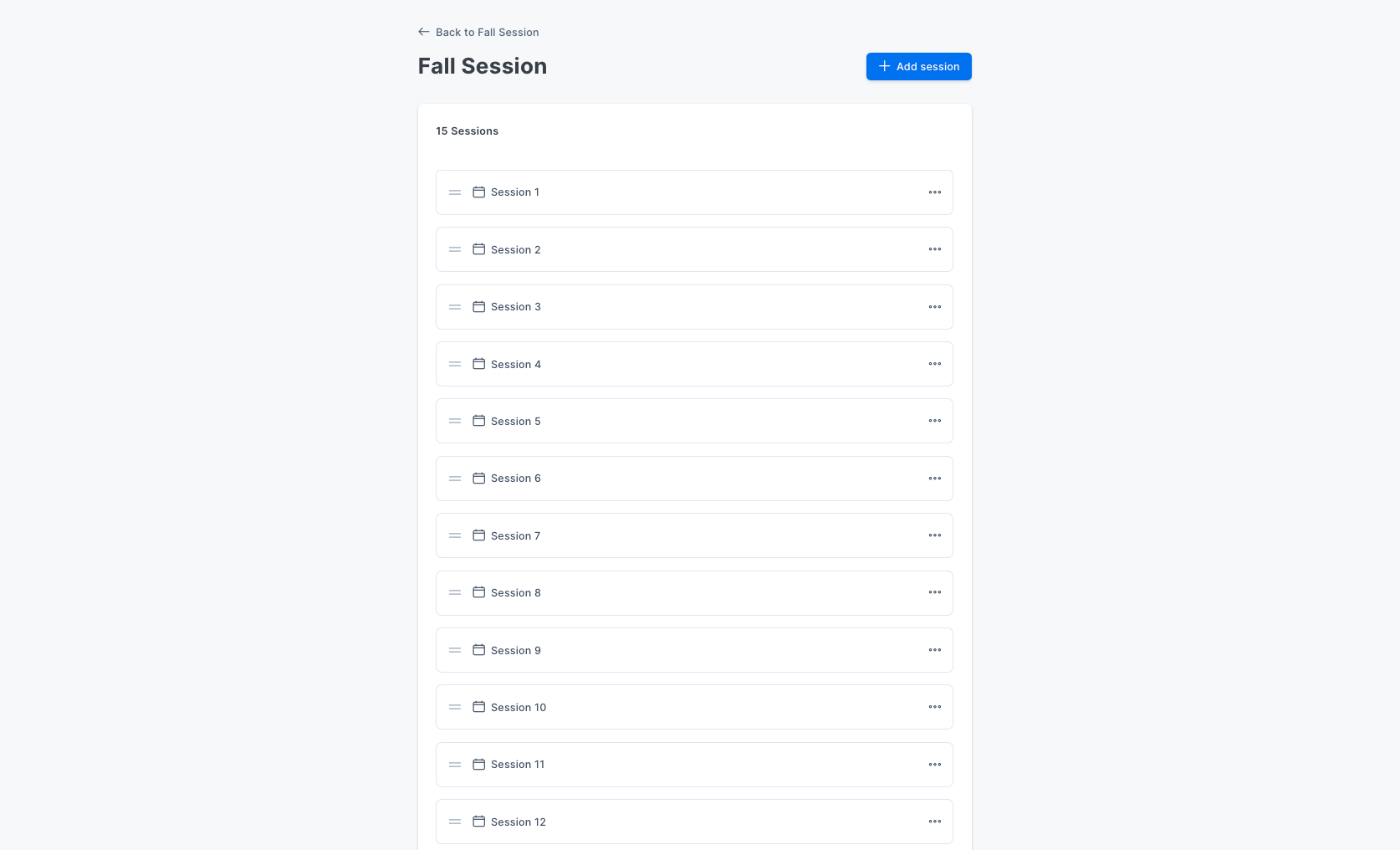The image size is (1400, 850).
Task: Open the more options menu for Session 5
Action: 935,421
